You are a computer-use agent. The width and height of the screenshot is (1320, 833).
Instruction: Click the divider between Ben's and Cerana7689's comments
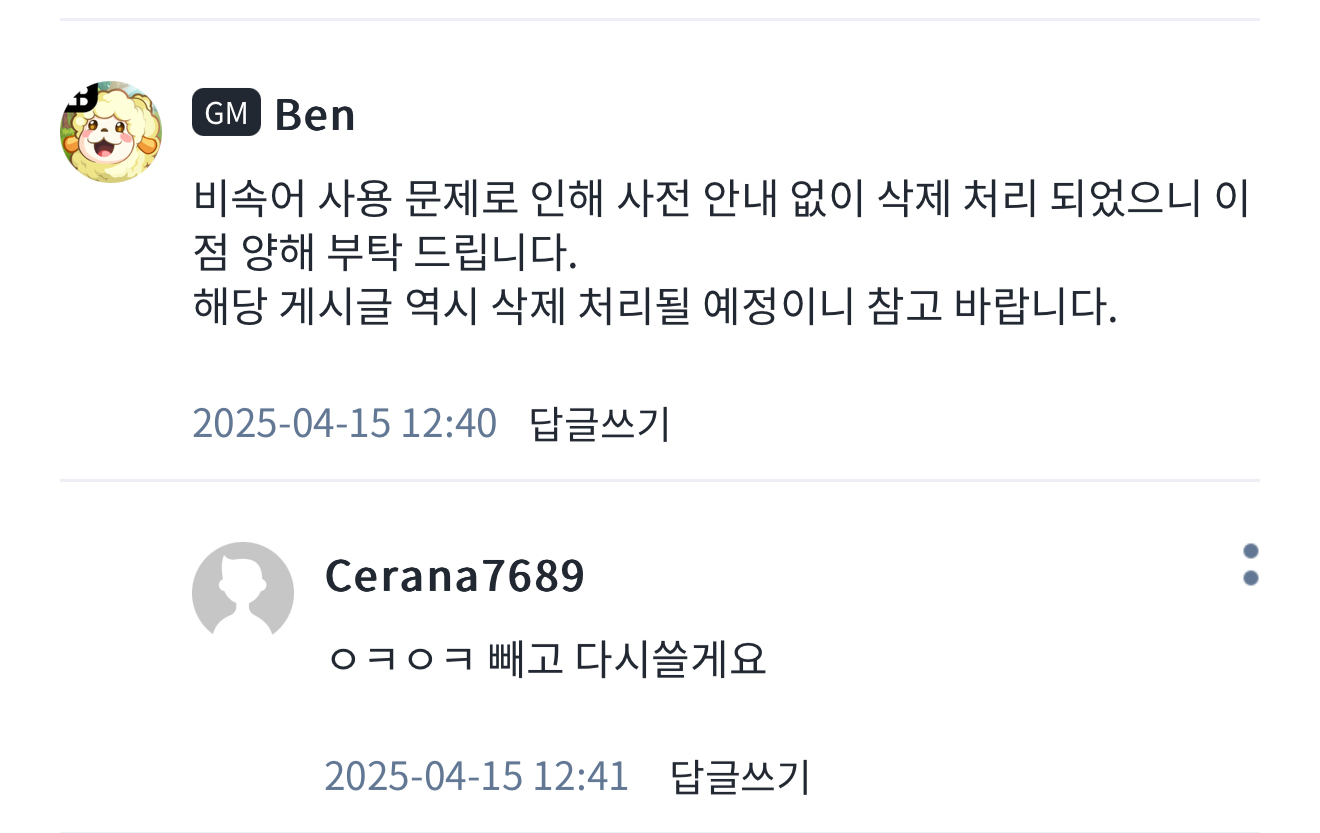660,481
